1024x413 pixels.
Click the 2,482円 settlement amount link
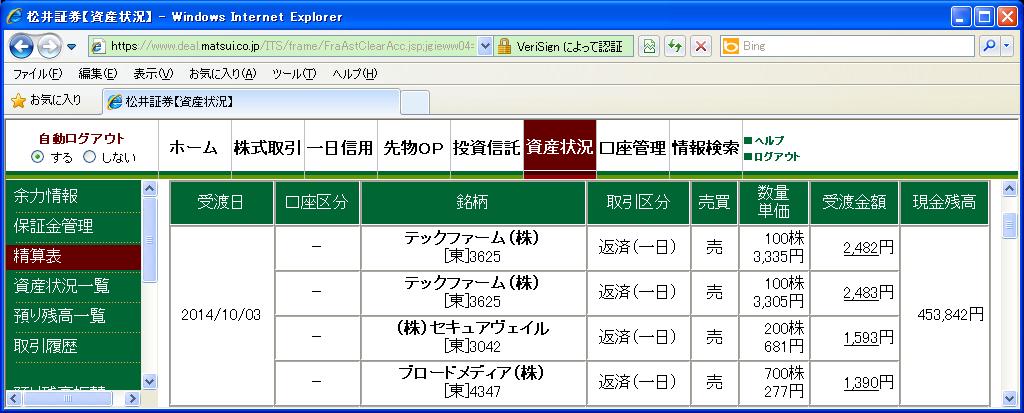[x=859, y=248]
